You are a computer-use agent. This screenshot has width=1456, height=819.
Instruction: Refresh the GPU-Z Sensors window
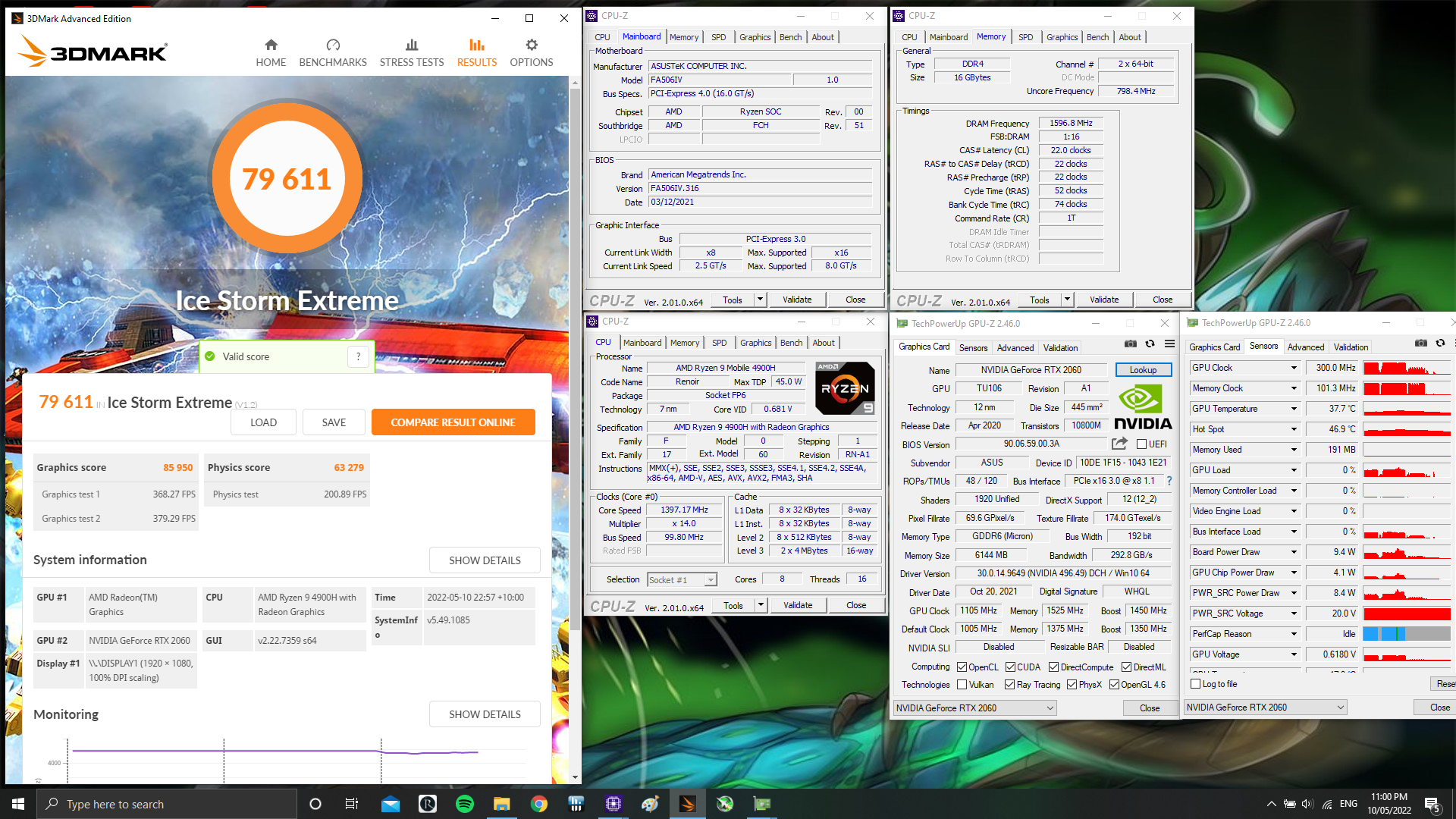[x=1440, y=343]
